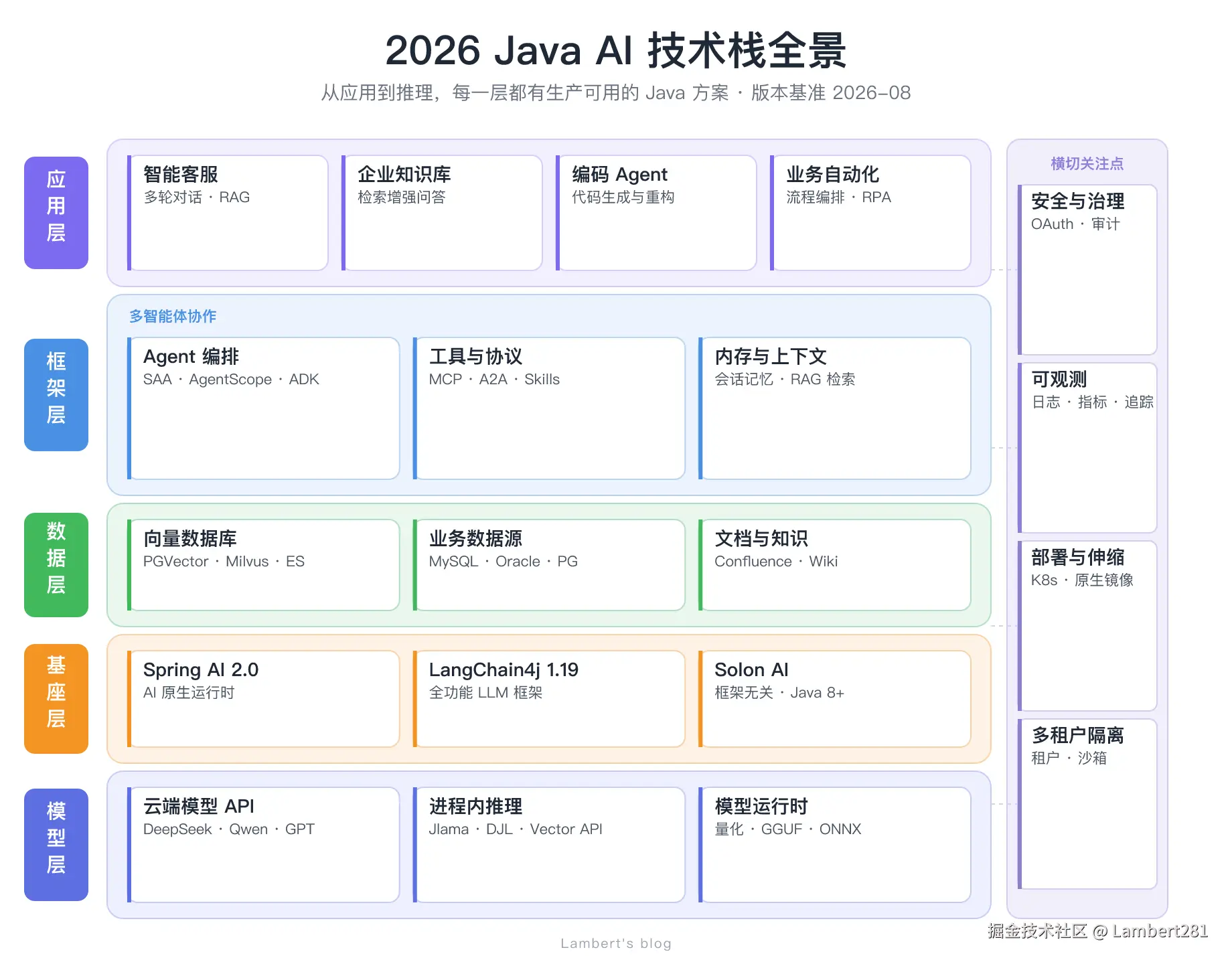Screen dimensions: 1232x964
Task: Click the 模型运行时 card
Action: click(835, 845)
